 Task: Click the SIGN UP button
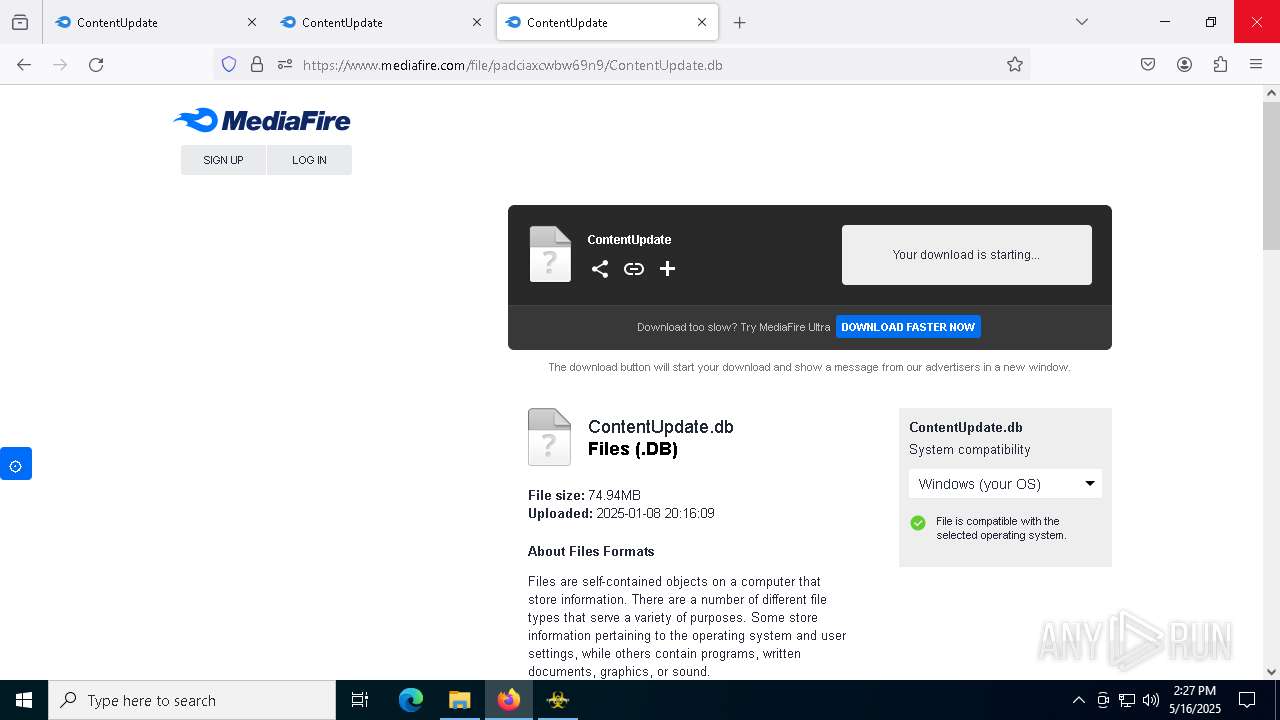(223, 160)
